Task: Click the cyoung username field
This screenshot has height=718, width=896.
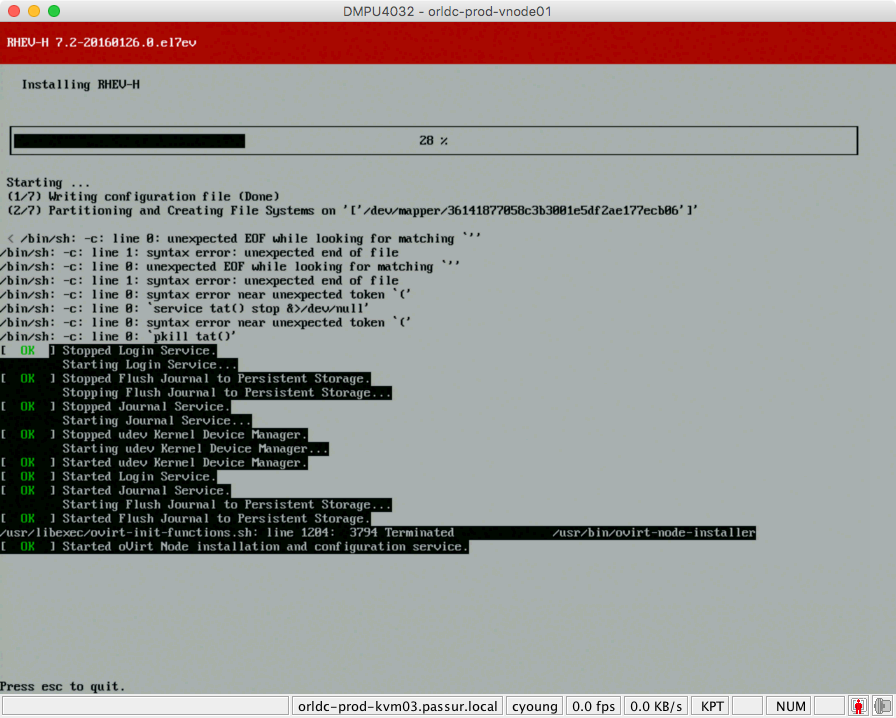Action: click(534, 706)
